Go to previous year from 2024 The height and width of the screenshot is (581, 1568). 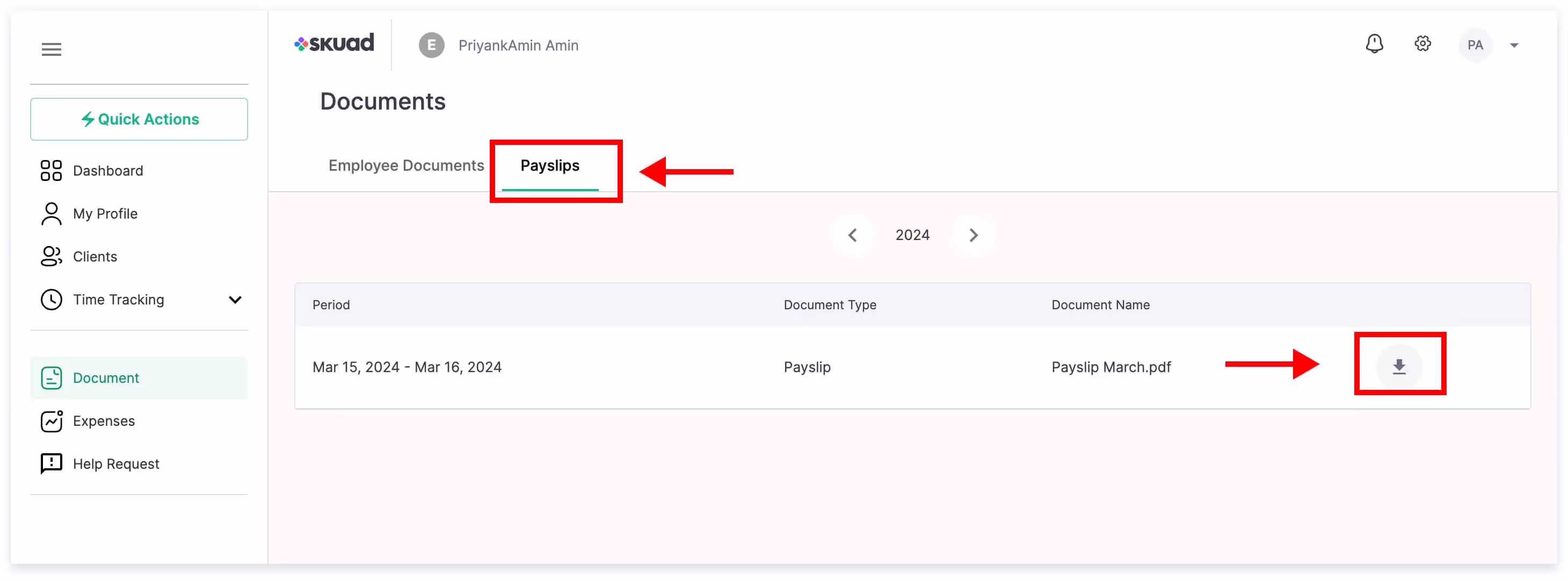(x=852, y=235)
